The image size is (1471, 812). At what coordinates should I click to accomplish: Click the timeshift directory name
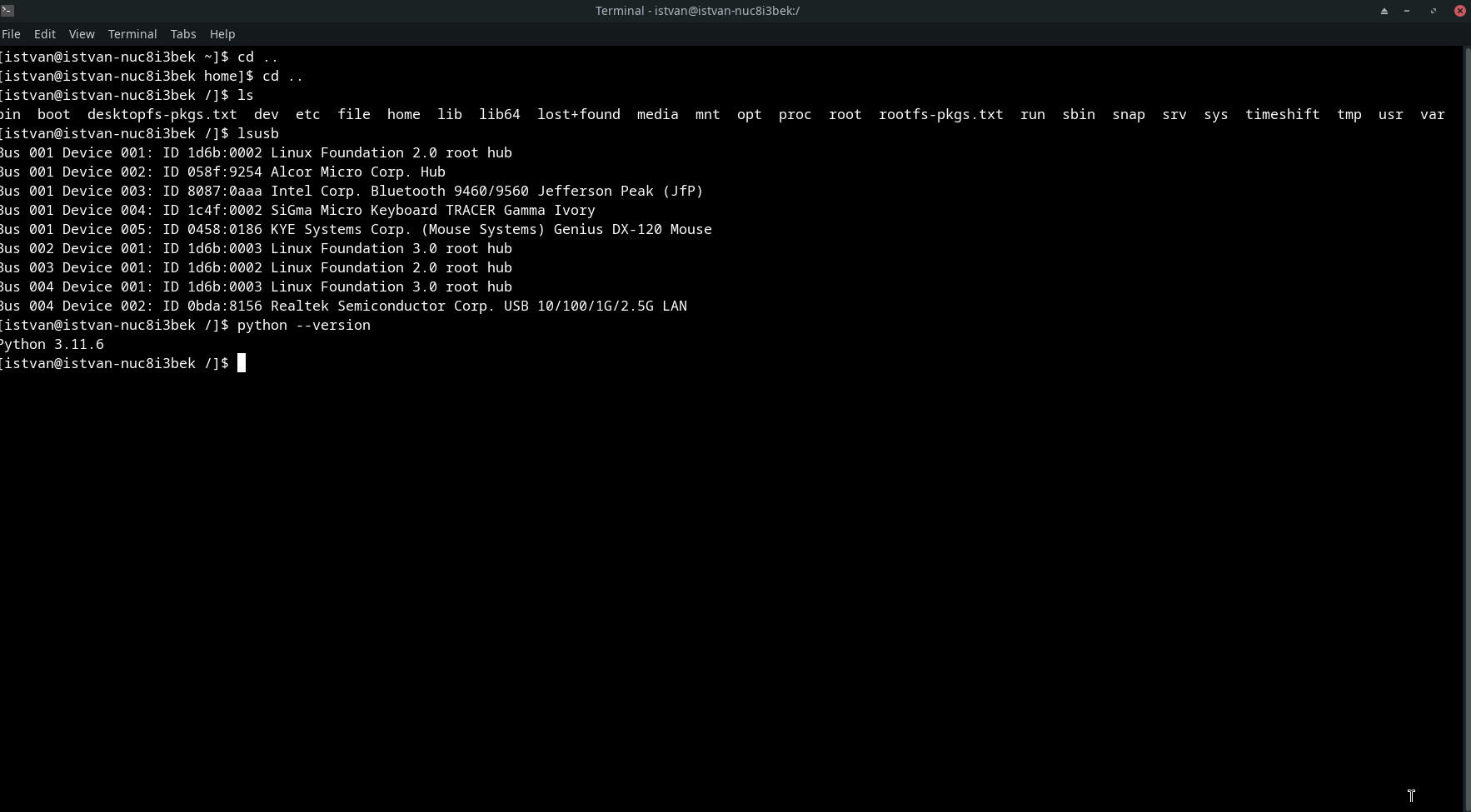1282,114
